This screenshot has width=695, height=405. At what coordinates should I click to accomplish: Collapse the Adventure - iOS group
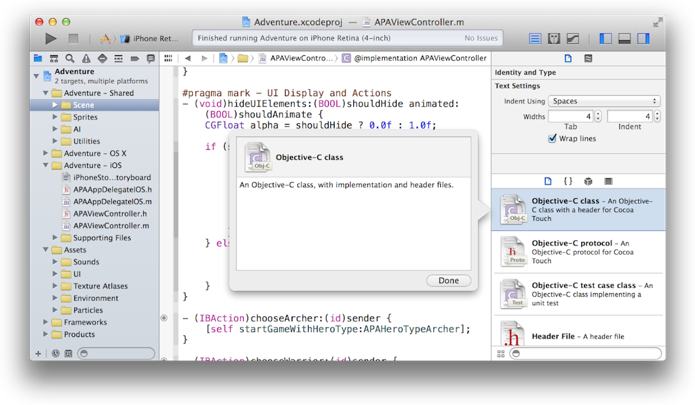[46, 165]
